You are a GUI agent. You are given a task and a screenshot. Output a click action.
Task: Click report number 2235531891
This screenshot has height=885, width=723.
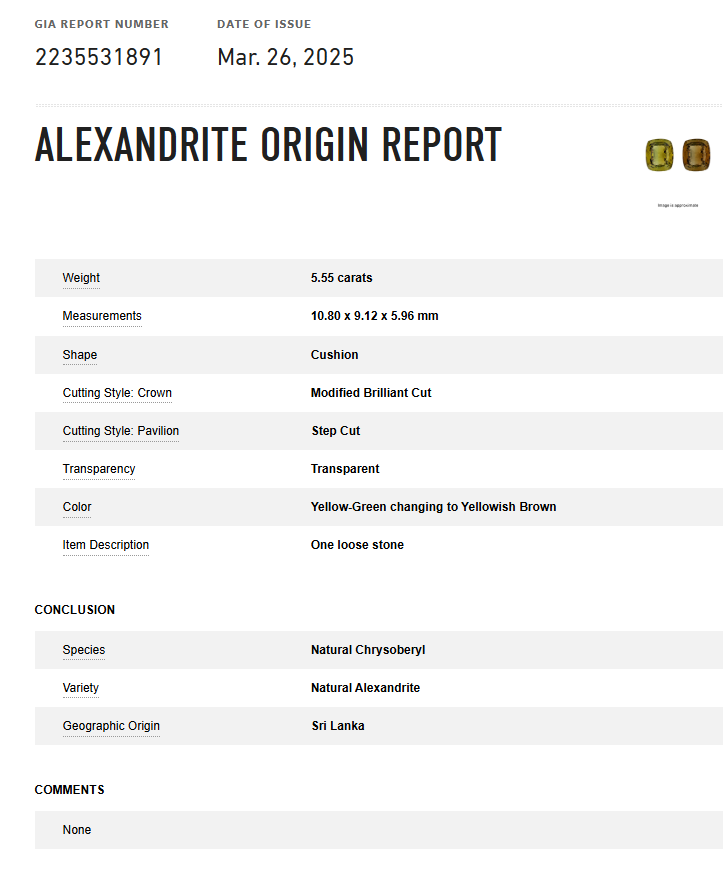99,57
